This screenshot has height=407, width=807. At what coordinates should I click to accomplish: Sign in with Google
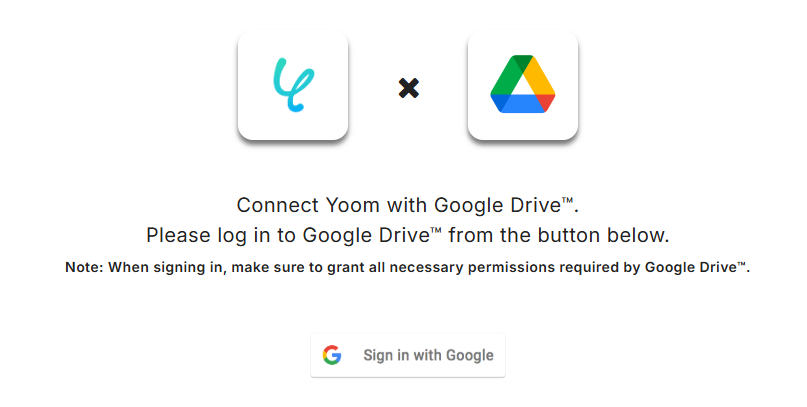tap(408, 356)
